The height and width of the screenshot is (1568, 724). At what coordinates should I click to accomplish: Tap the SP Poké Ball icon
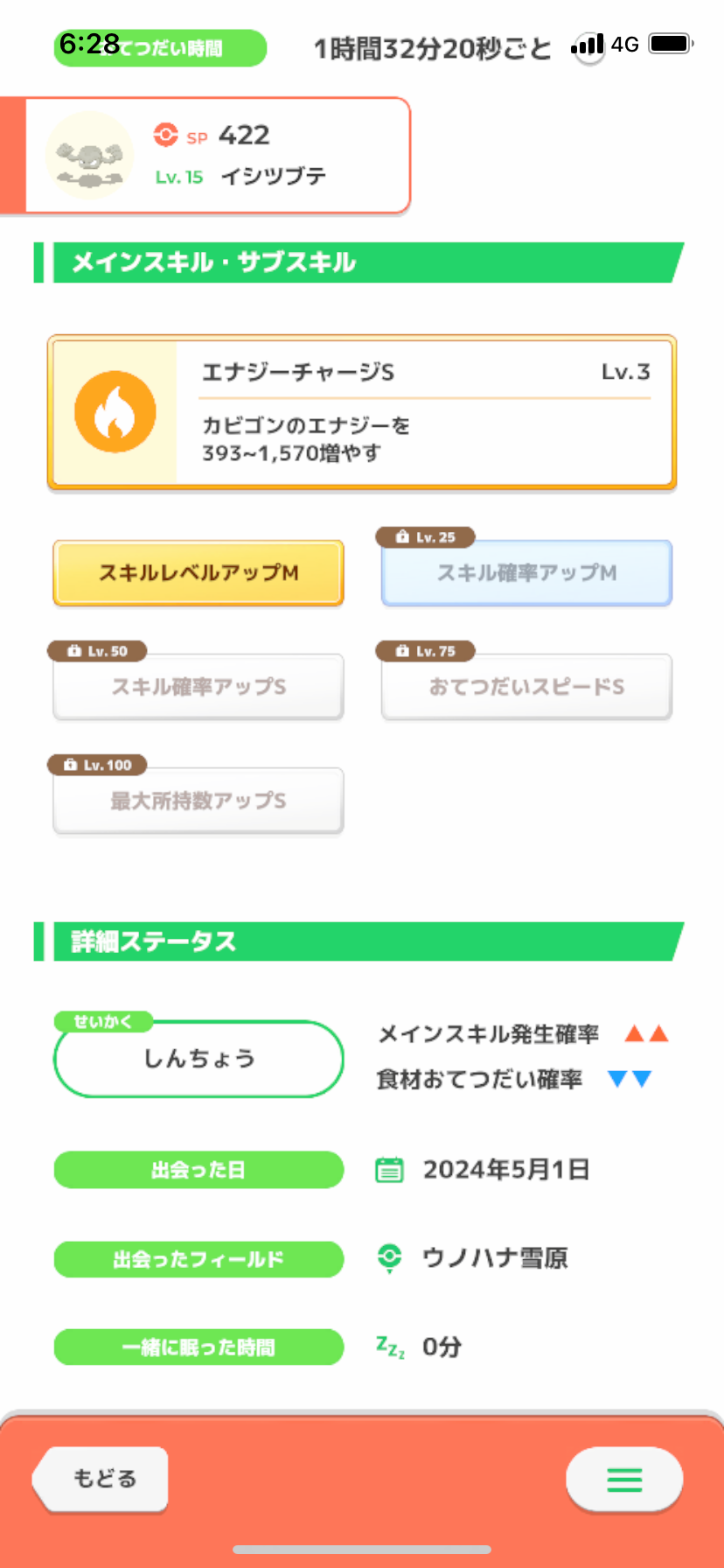click(165, 135)
